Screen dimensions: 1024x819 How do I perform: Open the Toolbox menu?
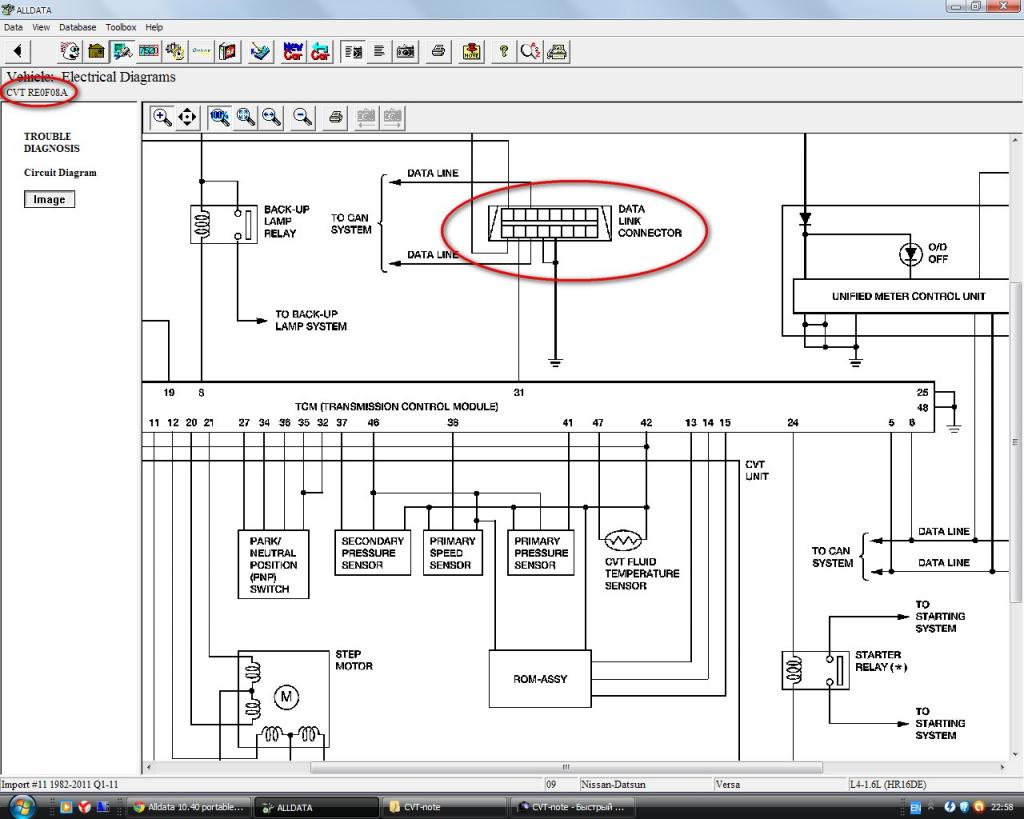121,27
